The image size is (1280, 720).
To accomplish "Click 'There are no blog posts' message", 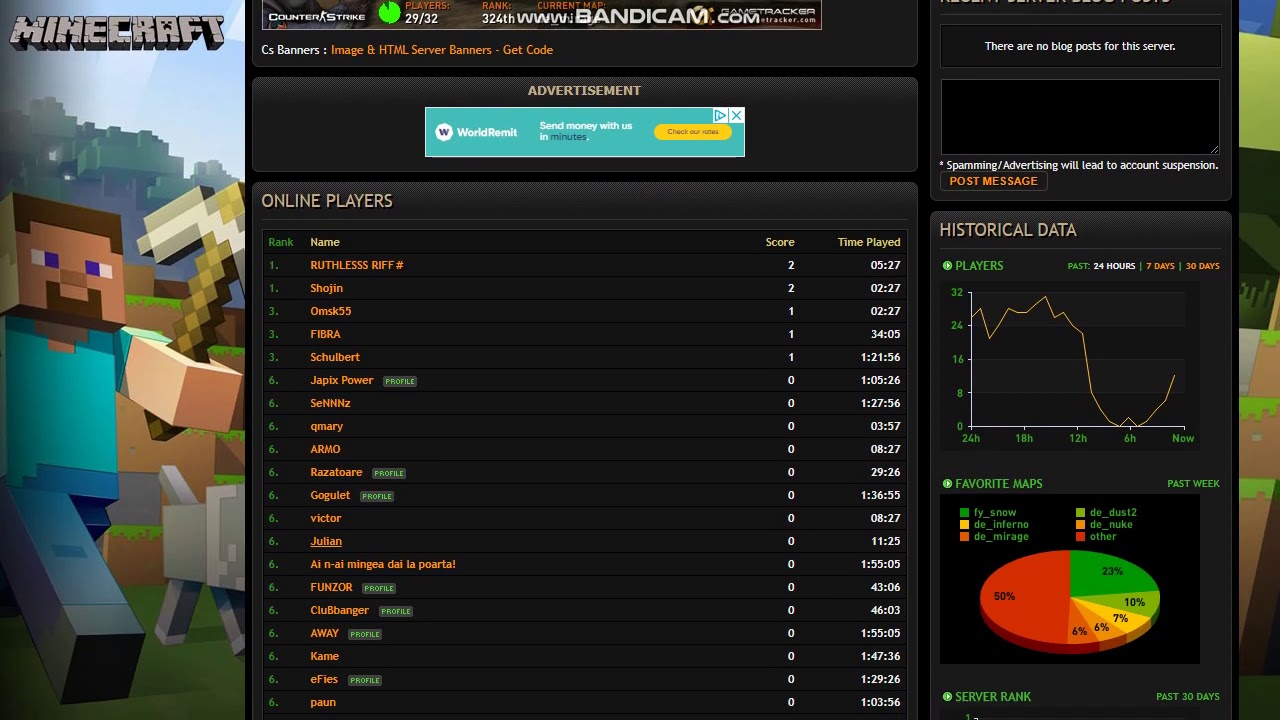I will (1080, 46).
